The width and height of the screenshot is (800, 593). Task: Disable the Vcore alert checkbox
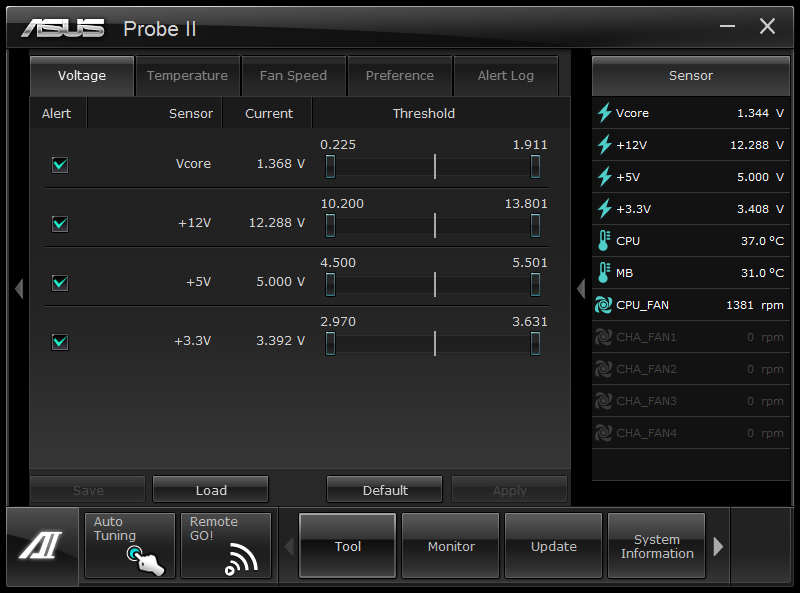(x=60, y=165)
